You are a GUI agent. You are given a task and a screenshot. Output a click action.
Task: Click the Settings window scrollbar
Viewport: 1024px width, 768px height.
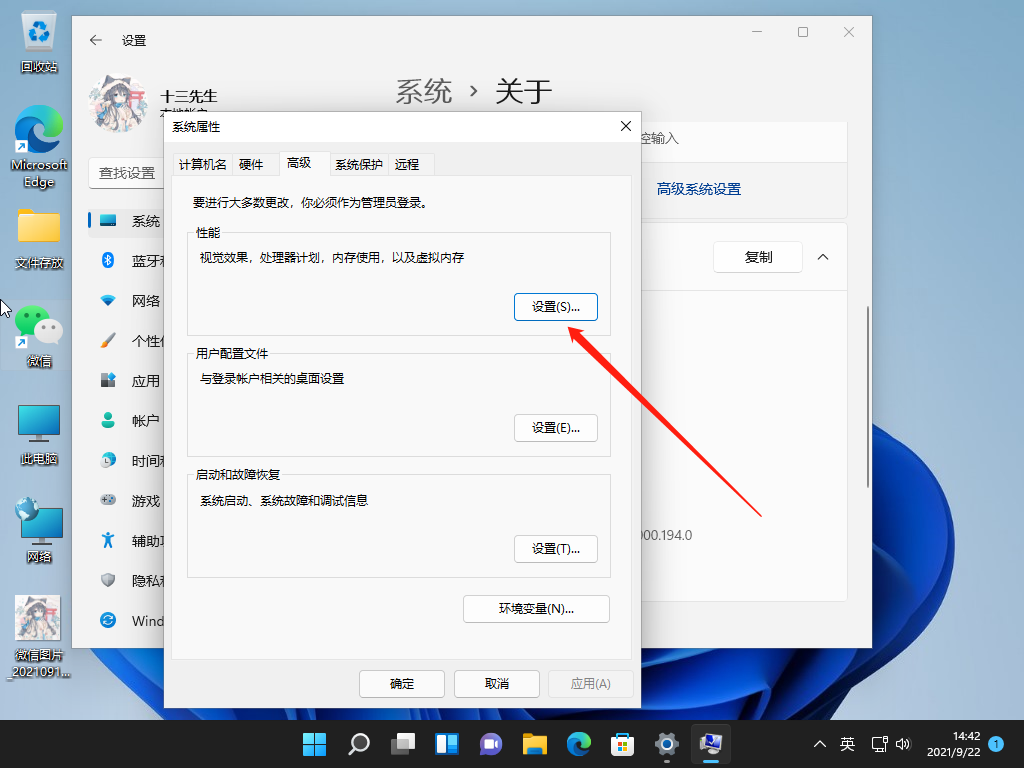click(x=868, y=396)
